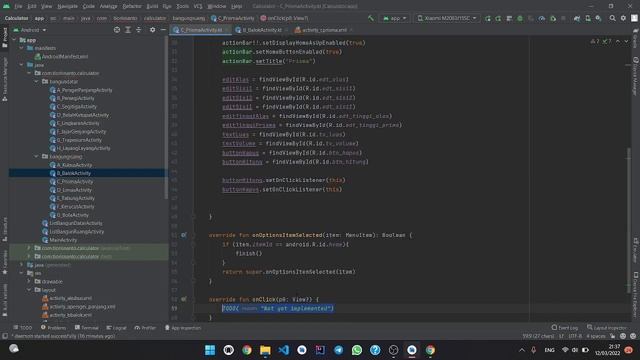Open the File menu
The image size is (640, 360).
[x=18, y=6]
